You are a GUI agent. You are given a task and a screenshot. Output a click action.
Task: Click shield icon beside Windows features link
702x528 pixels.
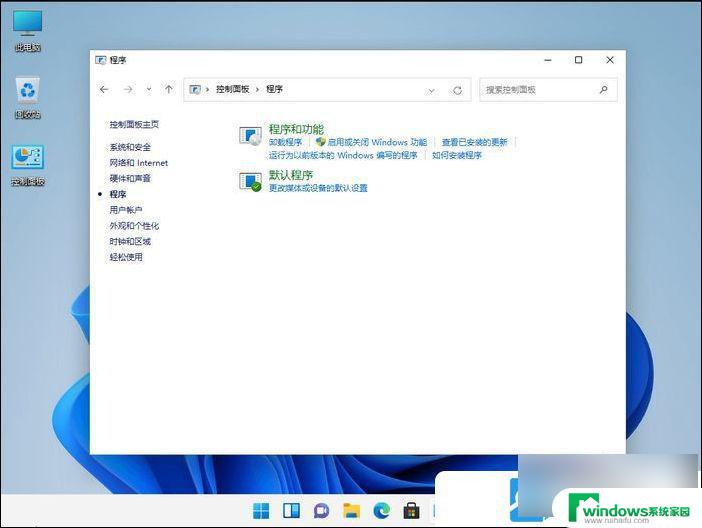pos(321,142)
